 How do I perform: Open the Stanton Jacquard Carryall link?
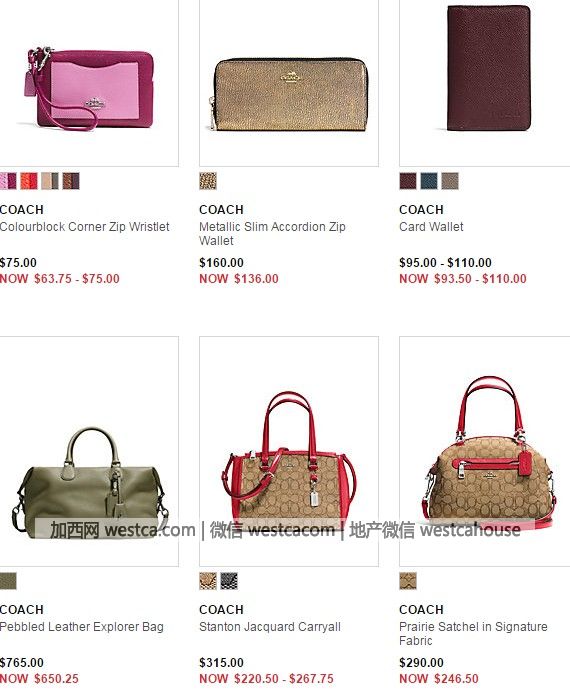pyautogui.click(x=270, y=627)
